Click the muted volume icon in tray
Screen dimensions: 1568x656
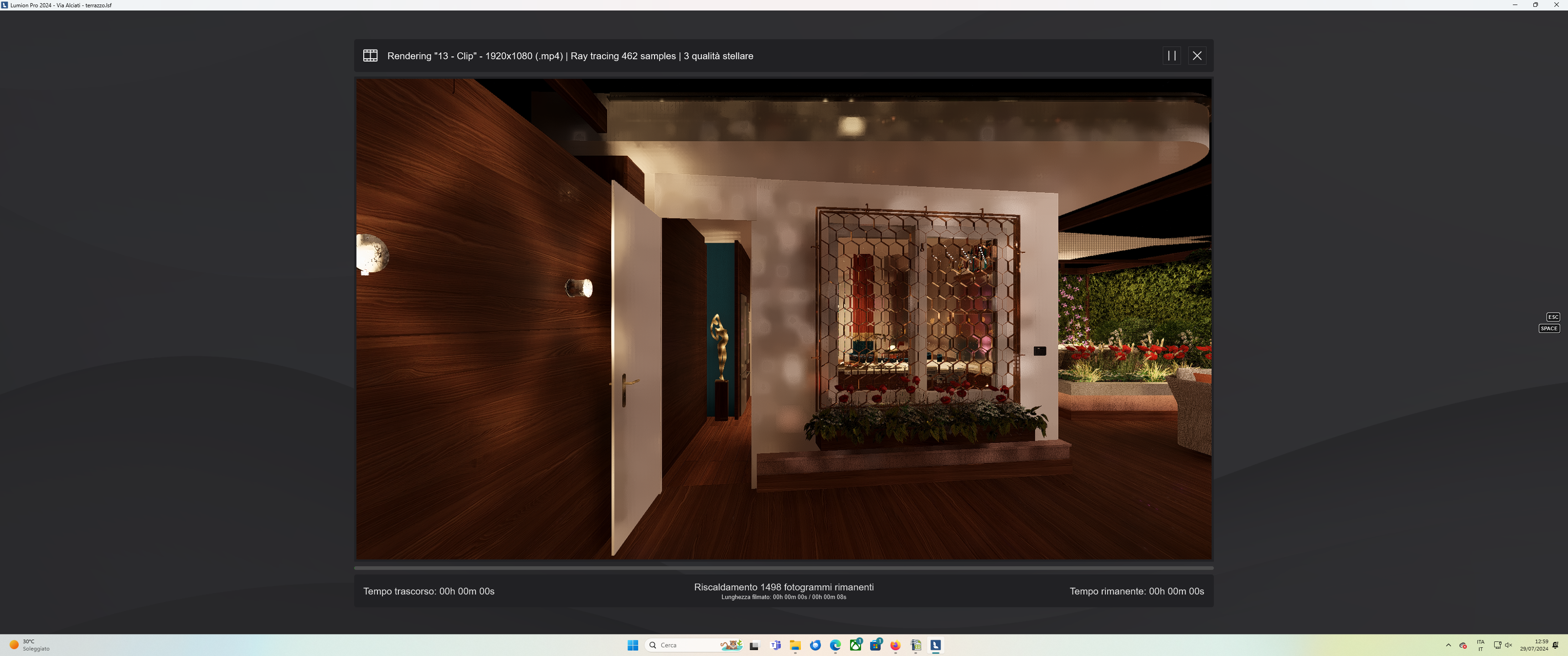(1508, 645)
